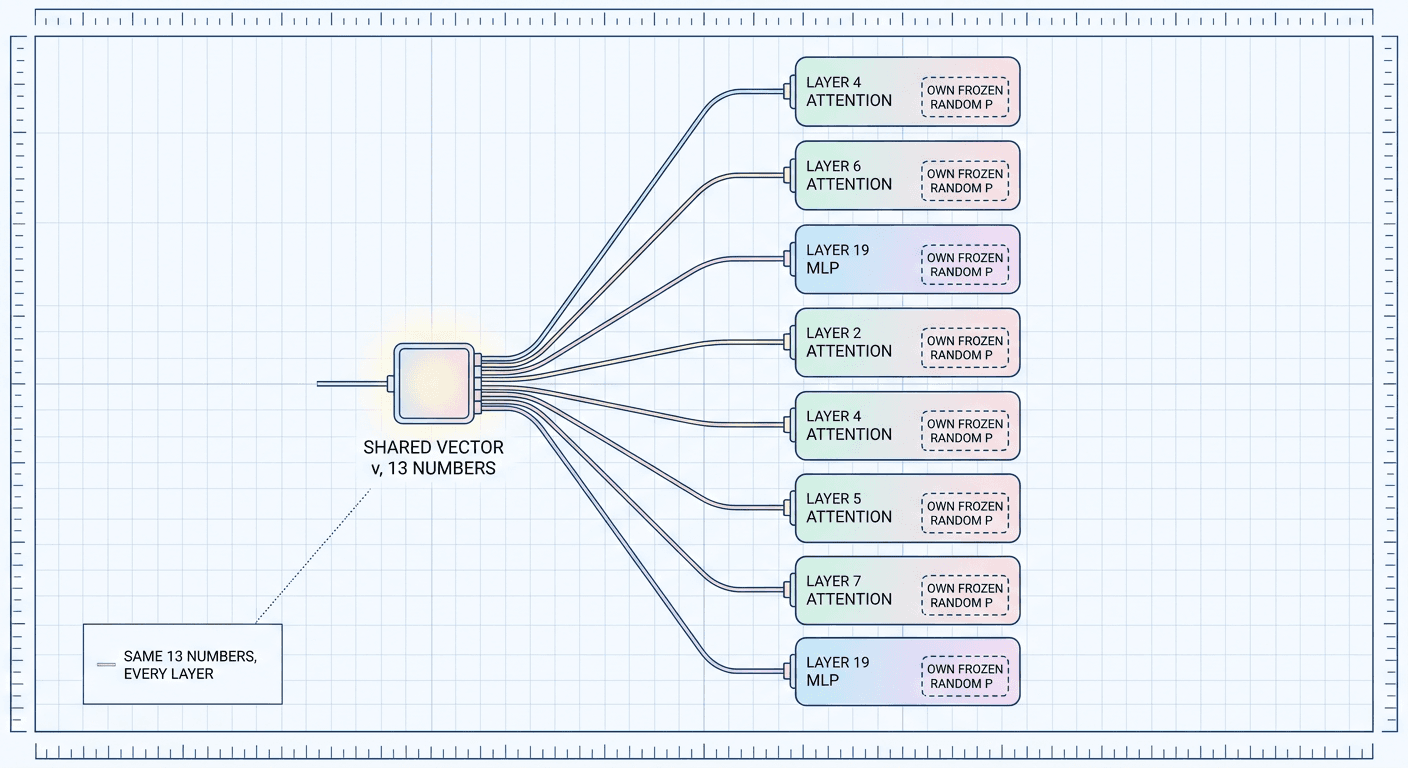Click OWN FROZEN RANDOM P in Layer 6 block
This screenshot has width=1408, height=768.
(965, 181)
